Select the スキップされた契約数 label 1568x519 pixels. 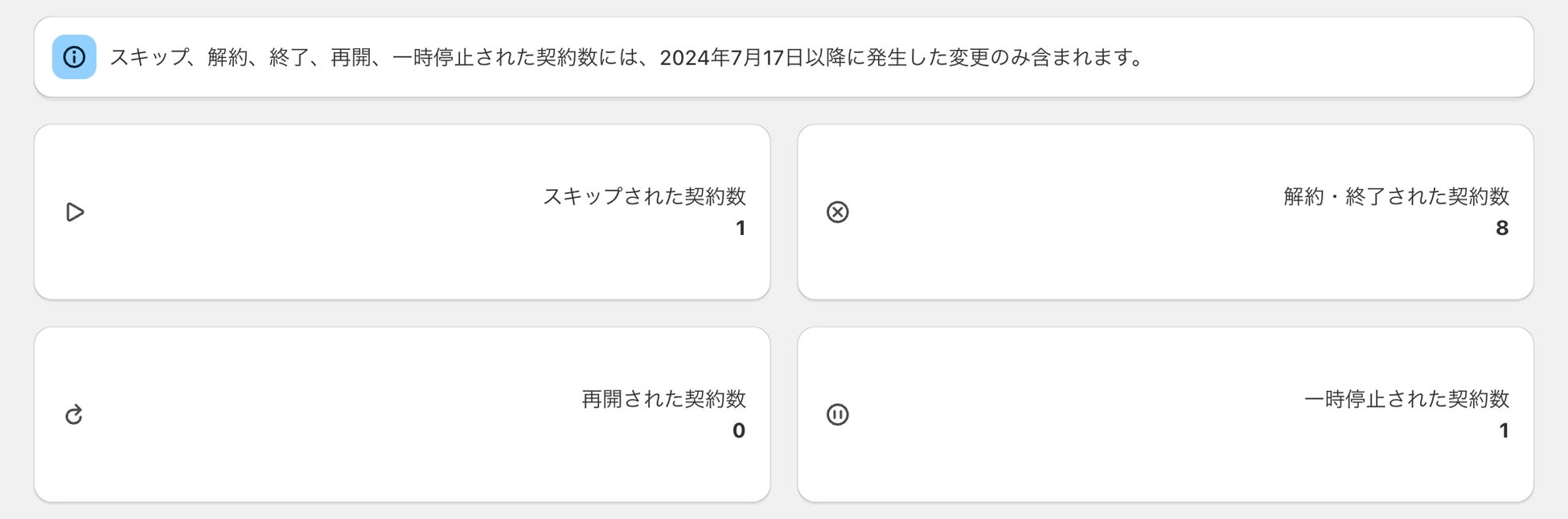coord(644,196)
